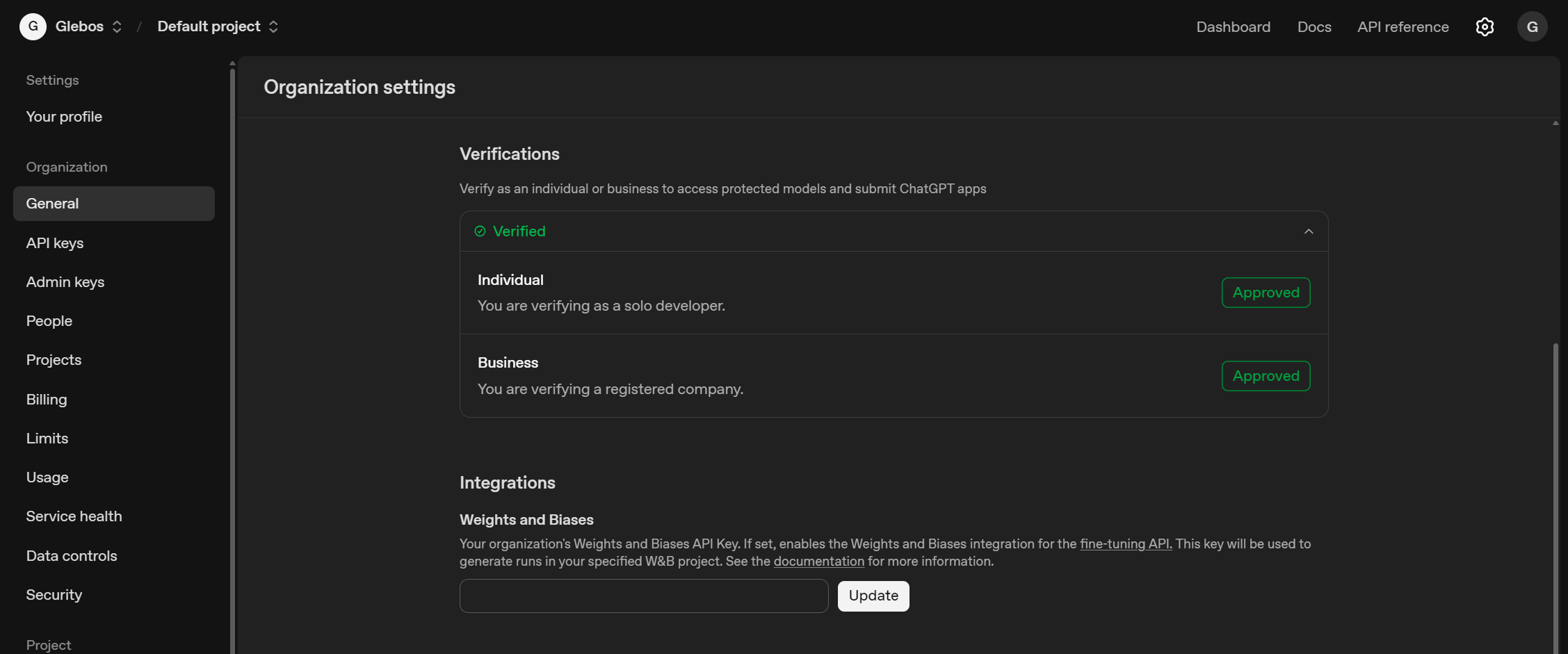This screenshot has width=1568, height=654.
Task: Open the settings gear icon
Action: (1485, 26)
